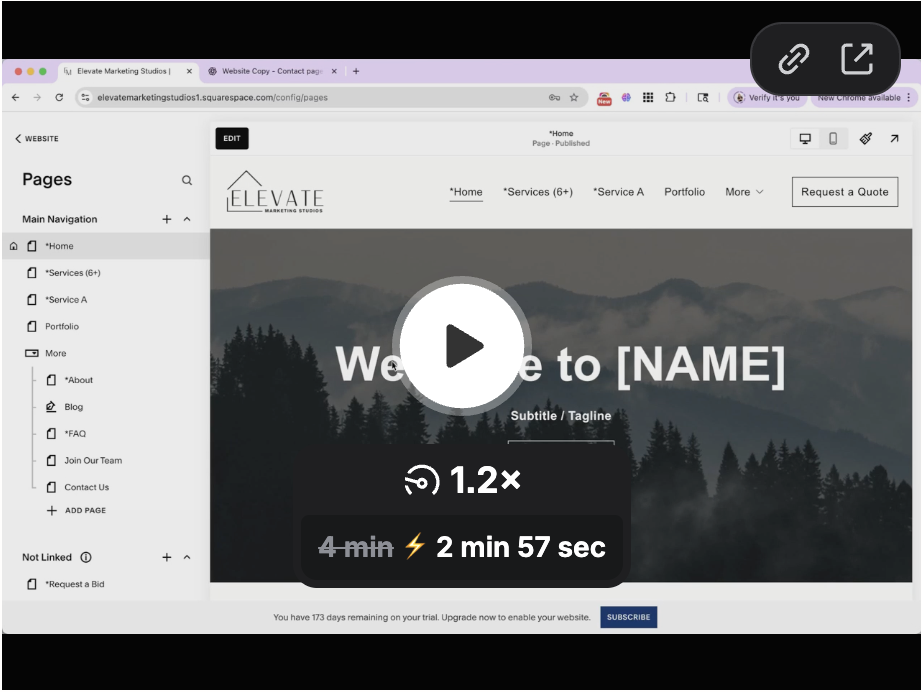Expand the More folder in the sidebar
This screenshot has height=692, width=922.
[x=55, y=353]
